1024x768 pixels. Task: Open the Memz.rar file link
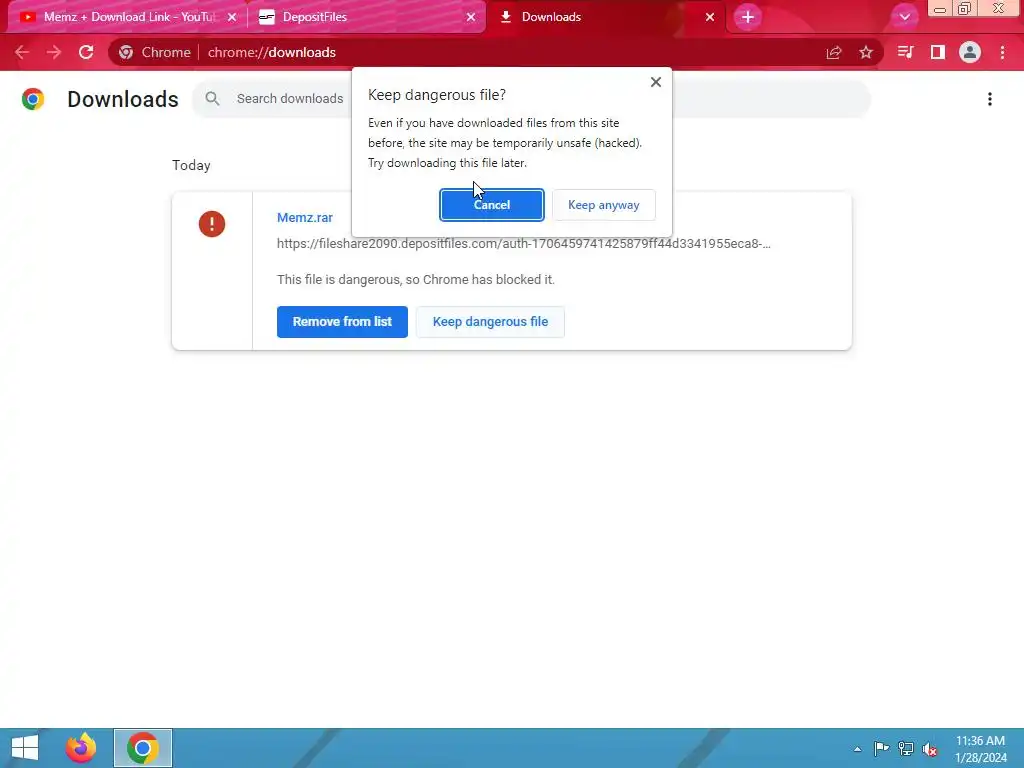coord(305,217)
